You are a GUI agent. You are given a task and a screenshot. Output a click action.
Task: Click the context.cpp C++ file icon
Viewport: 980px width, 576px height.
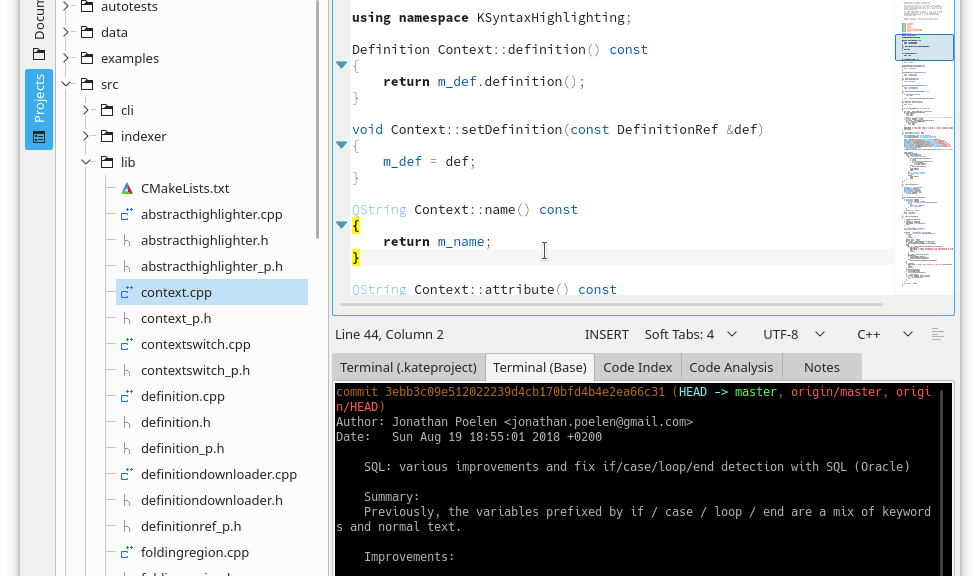pyautogui.click(x=127, y=292)
